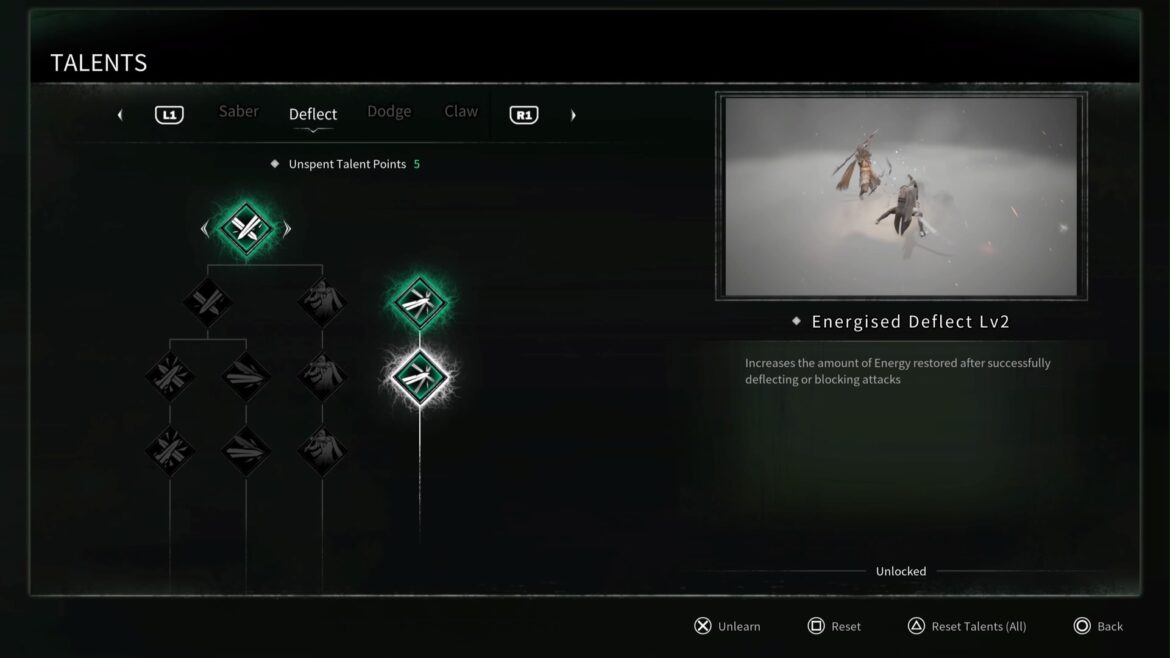Click the Back button
Viewport: 1170px width, 658px height.
click(1098, 626)
